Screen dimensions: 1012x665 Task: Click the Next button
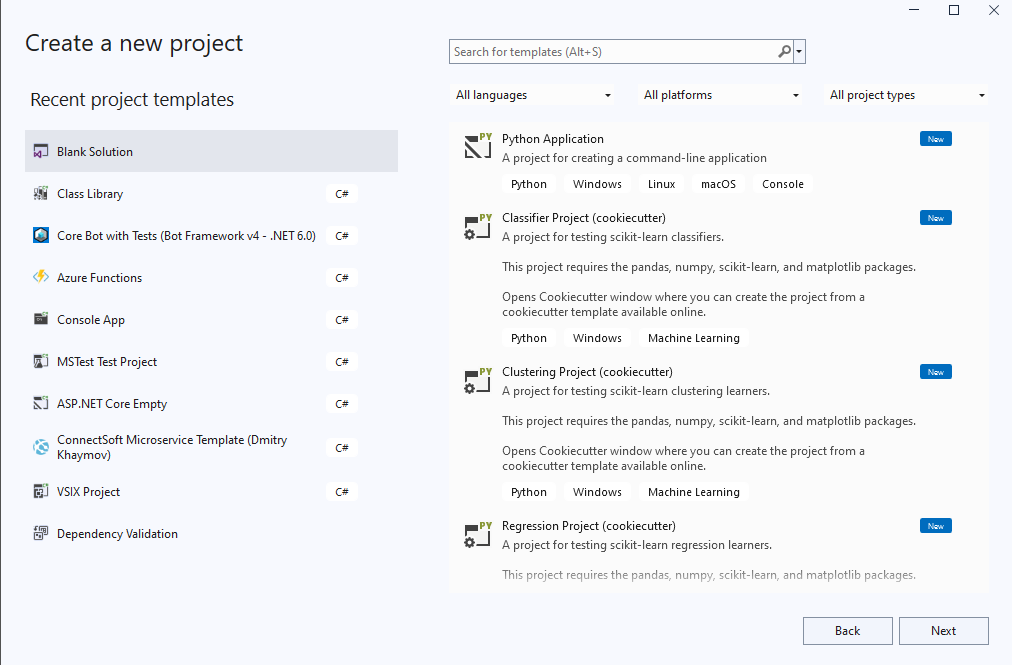(x=943, y=630)
